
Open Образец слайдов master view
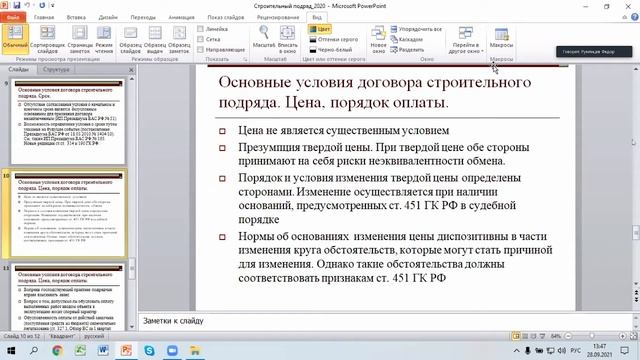[131, 40]
